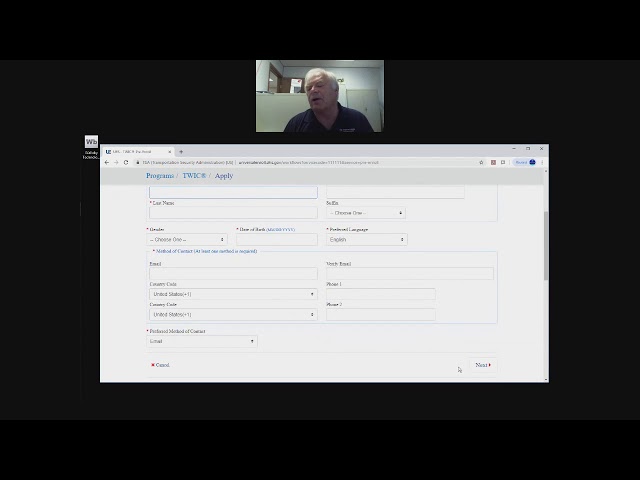Maximize the Chrome window
This screenshot has height=480, width=640.
[528, 149]
